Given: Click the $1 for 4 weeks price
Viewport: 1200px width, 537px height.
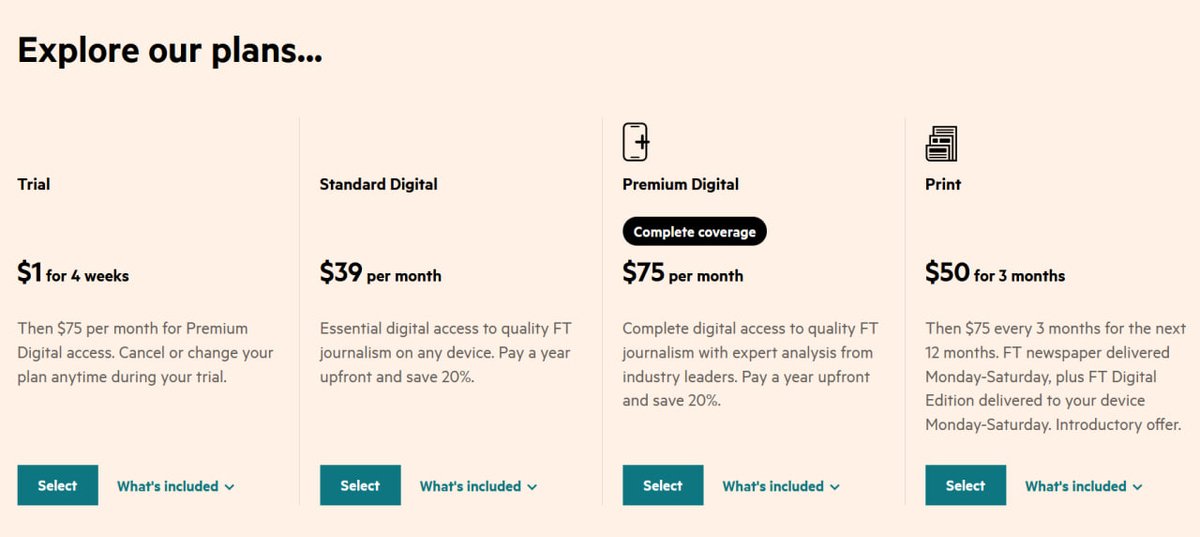Looking at the screenshot, I should 74,273.
